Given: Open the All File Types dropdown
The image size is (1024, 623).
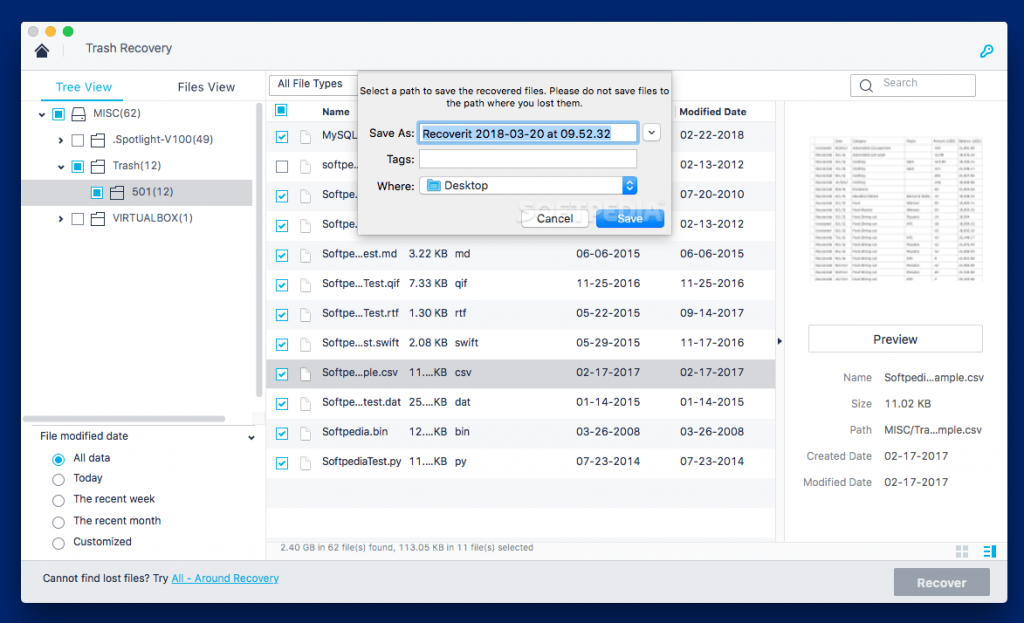Looking at the screenshot, I should click(314, 84).
